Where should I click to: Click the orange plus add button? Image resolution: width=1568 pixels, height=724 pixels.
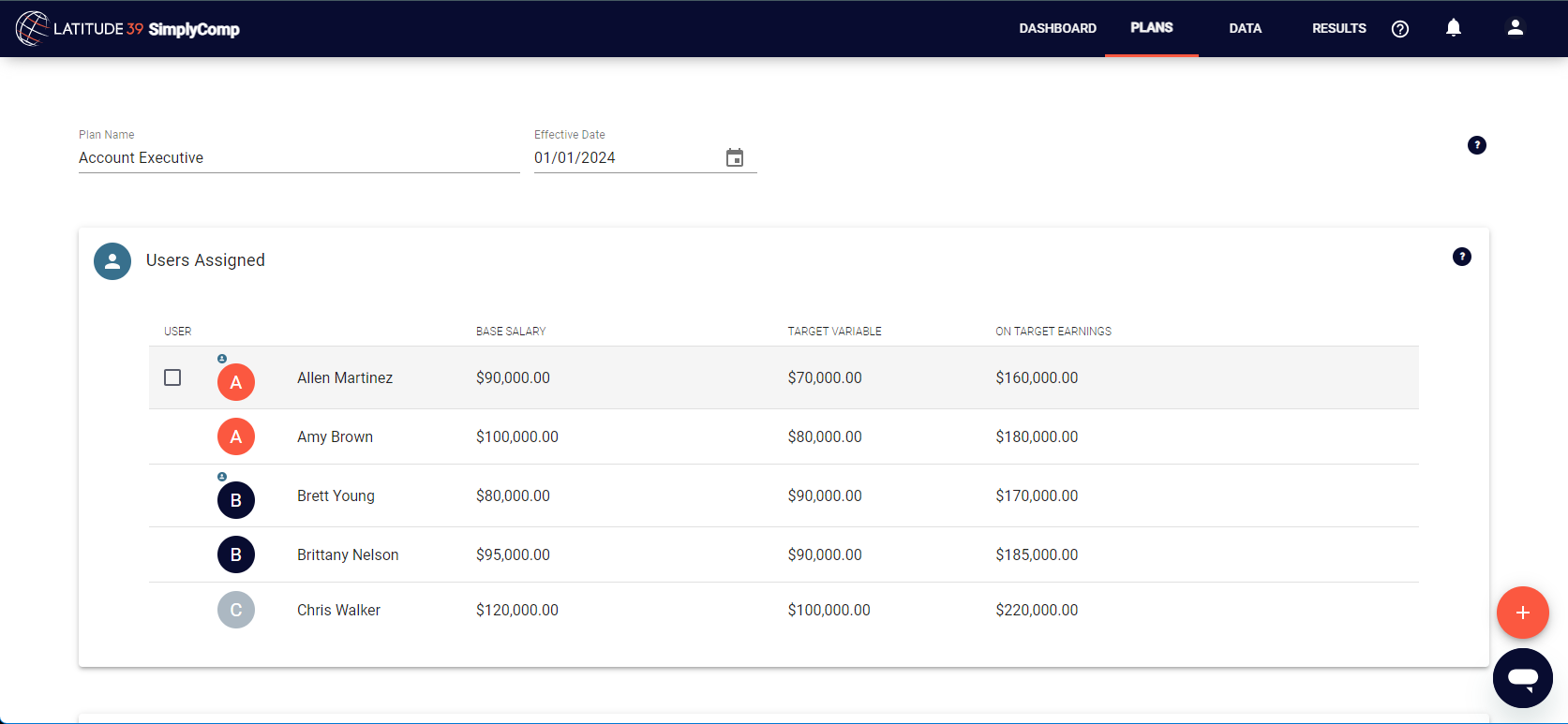(1522, 613)
